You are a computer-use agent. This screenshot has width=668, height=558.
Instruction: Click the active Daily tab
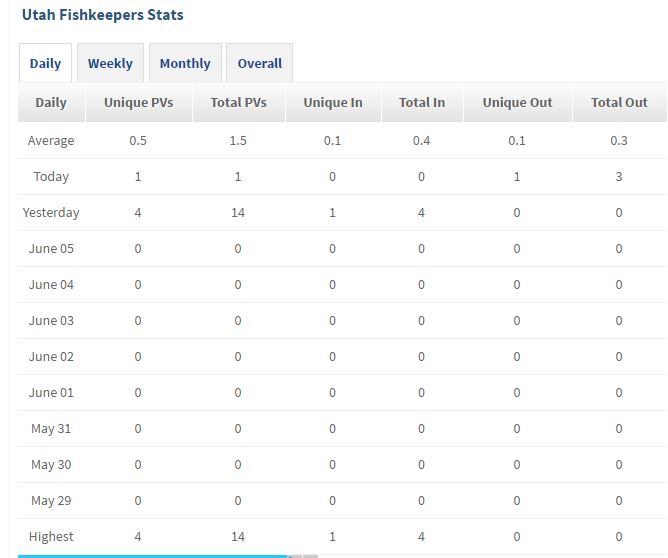(45, 63)
